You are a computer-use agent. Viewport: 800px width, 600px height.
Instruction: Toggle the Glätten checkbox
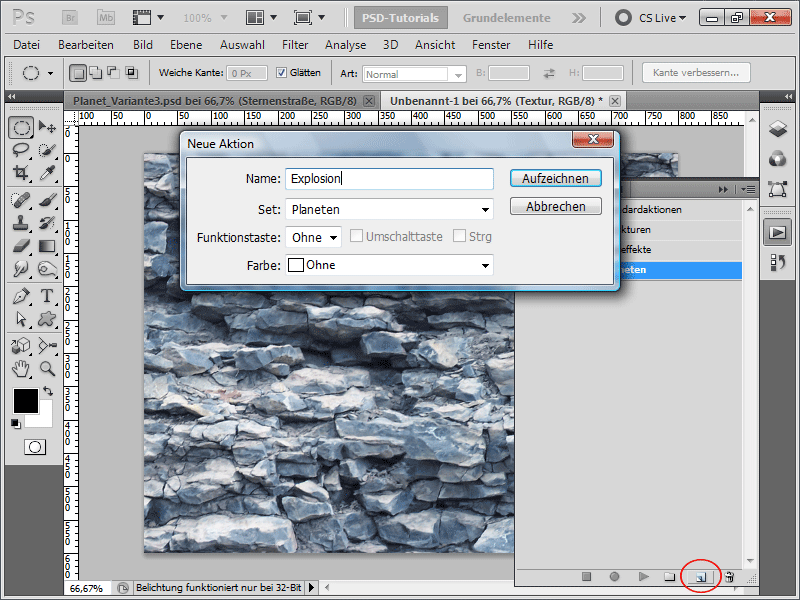click(x=281, y=72)
